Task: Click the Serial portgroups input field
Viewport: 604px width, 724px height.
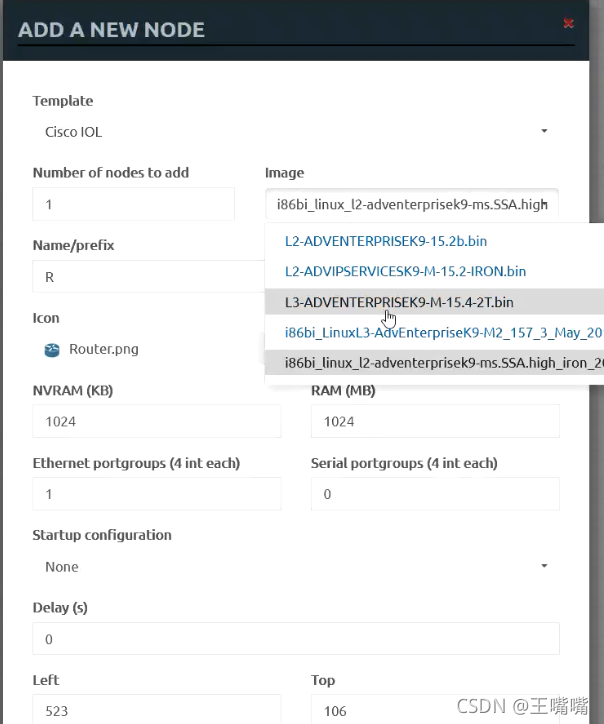Action: click(x=435, y=494)
